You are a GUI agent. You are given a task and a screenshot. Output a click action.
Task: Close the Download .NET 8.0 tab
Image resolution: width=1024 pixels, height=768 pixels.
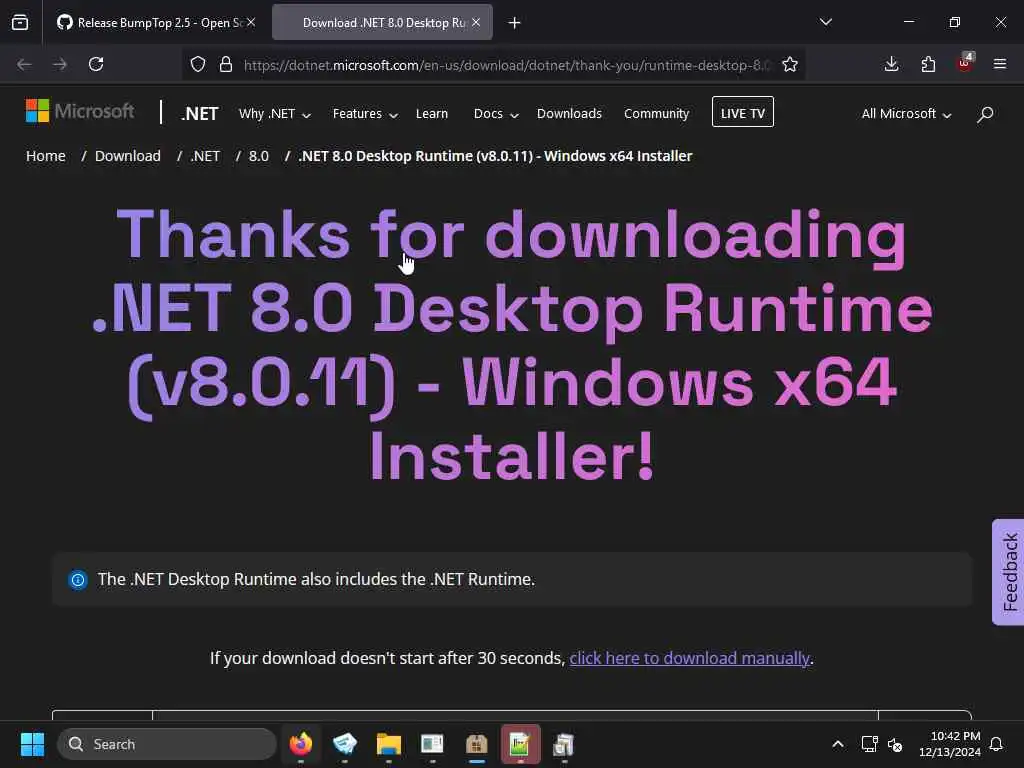click(x=476, y=23)
